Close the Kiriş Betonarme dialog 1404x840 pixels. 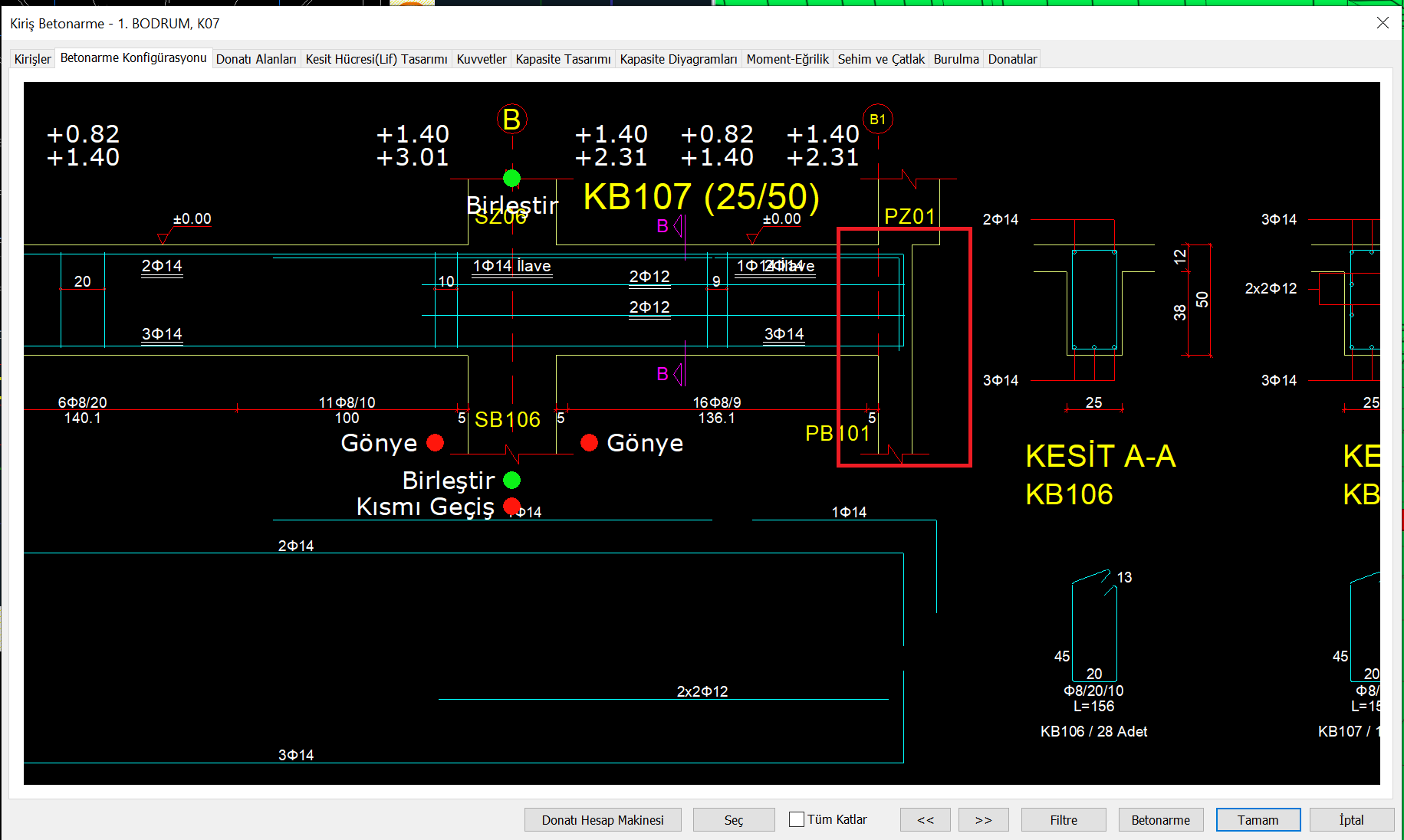point(1383,23)
